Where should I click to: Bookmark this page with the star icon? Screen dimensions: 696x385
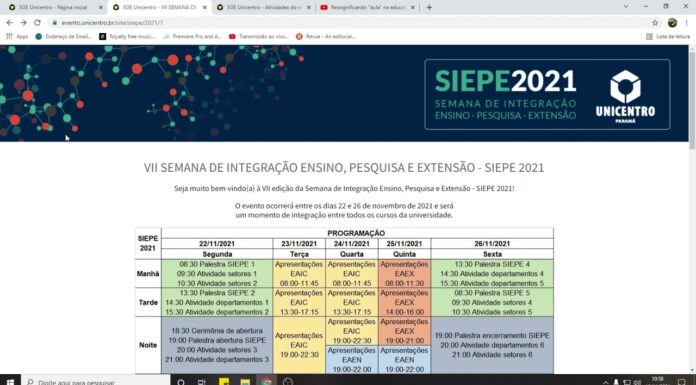coord(655,23)
